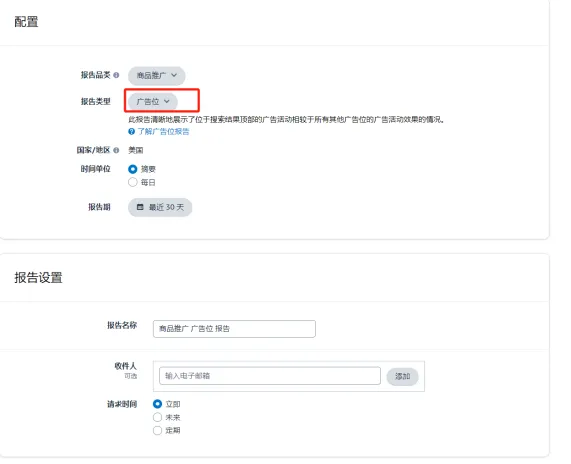Viewport: 571px width, 464px height.
Task: Select the 未来 request time radio button
Action: point(157,417)
